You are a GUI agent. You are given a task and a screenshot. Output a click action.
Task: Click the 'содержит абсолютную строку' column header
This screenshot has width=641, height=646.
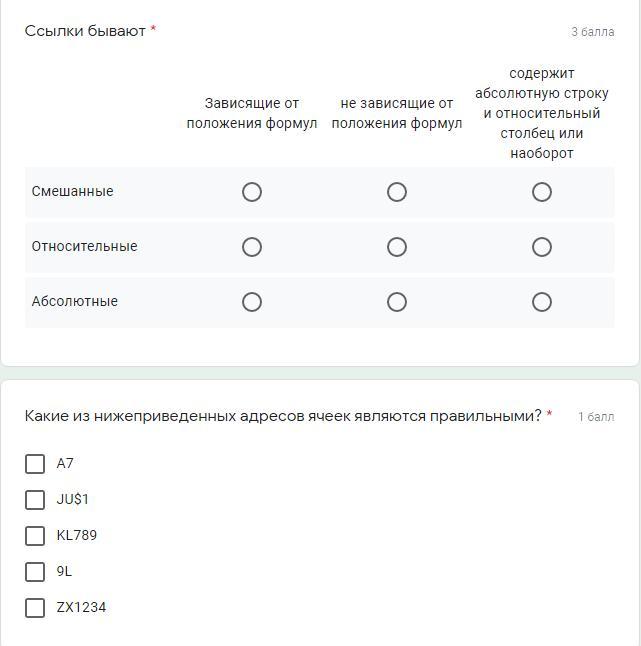[542, 113]
